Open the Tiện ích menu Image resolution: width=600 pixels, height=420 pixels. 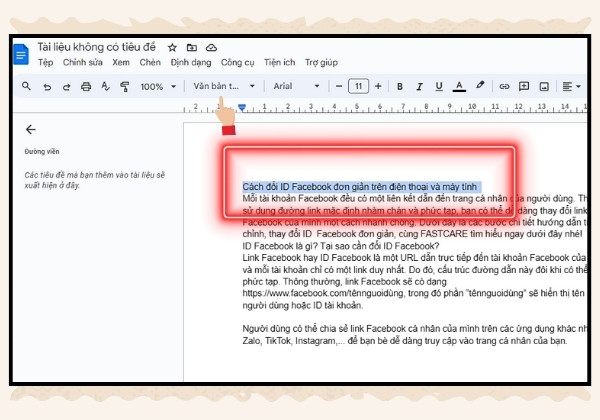coord(279,62)
